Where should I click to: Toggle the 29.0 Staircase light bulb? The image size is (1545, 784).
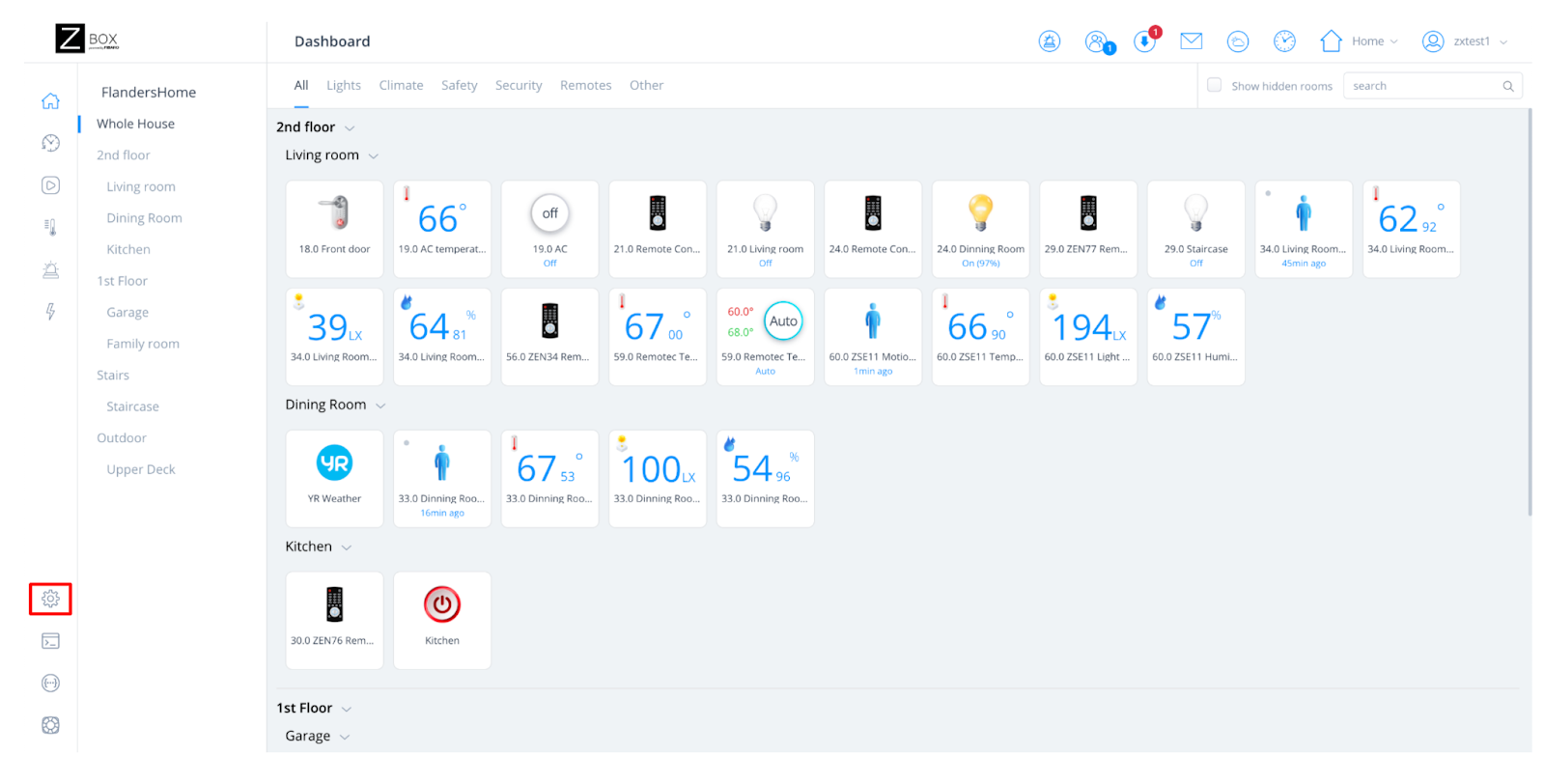pyautogui.click(x=1195, y=212)
